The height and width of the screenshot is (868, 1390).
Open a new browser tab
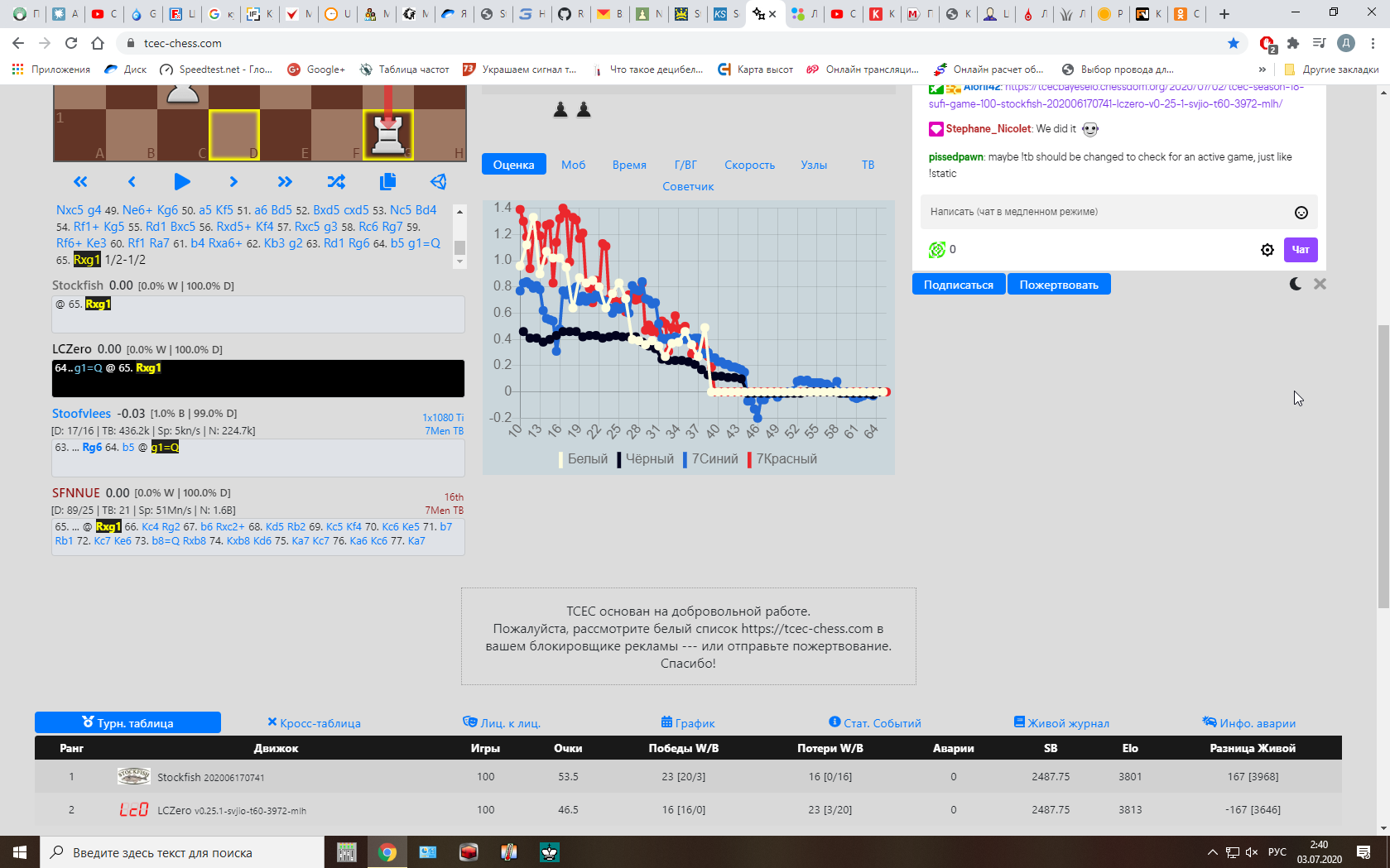click(1224, 14)
